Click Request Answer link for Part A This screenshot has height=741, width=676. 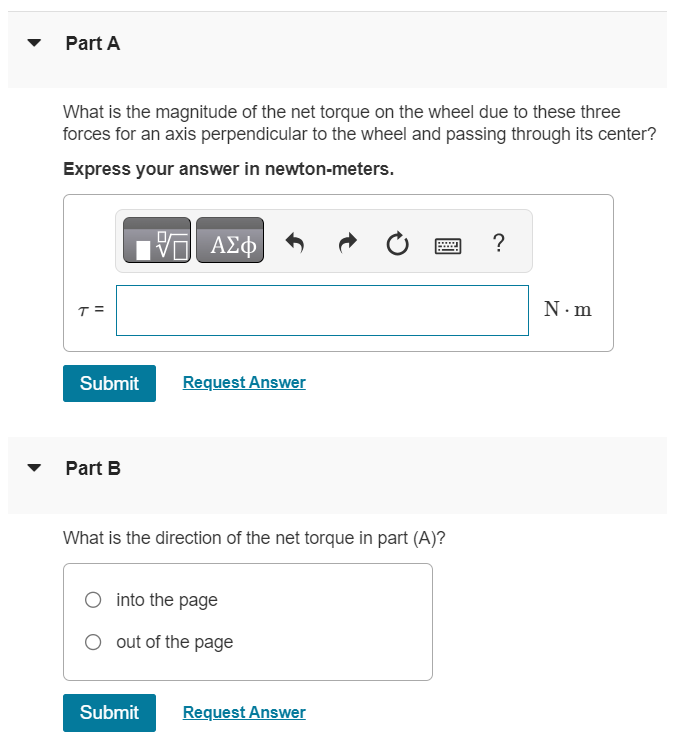pos(244,382)
